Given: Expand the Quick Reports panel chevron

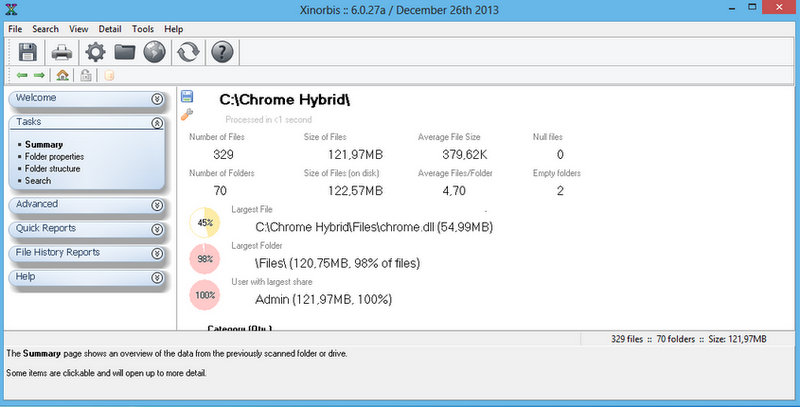Looking at the screenshot, I should click(x=157, y=230).
